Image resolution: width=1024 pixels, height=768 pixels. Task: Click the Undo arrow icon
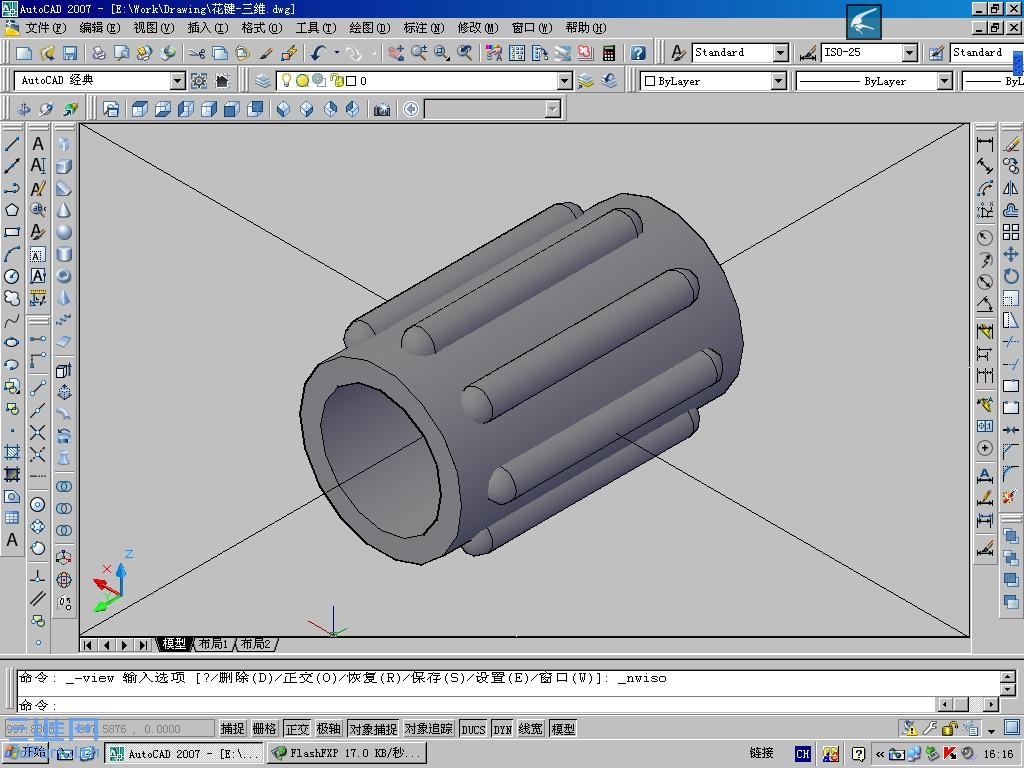tap(318, 53)
